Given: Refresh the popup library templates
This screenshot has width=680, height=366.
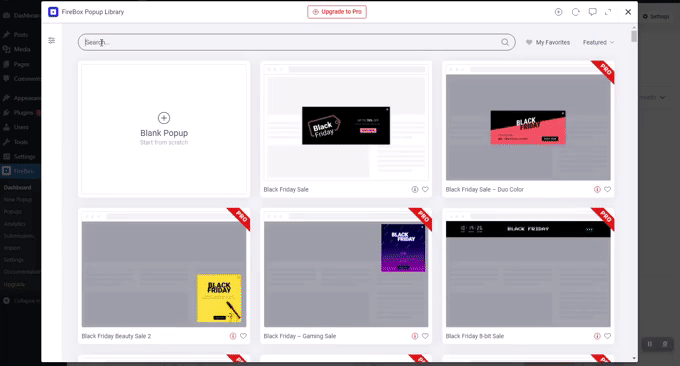Looking at the screenshot, I should 575,12.
